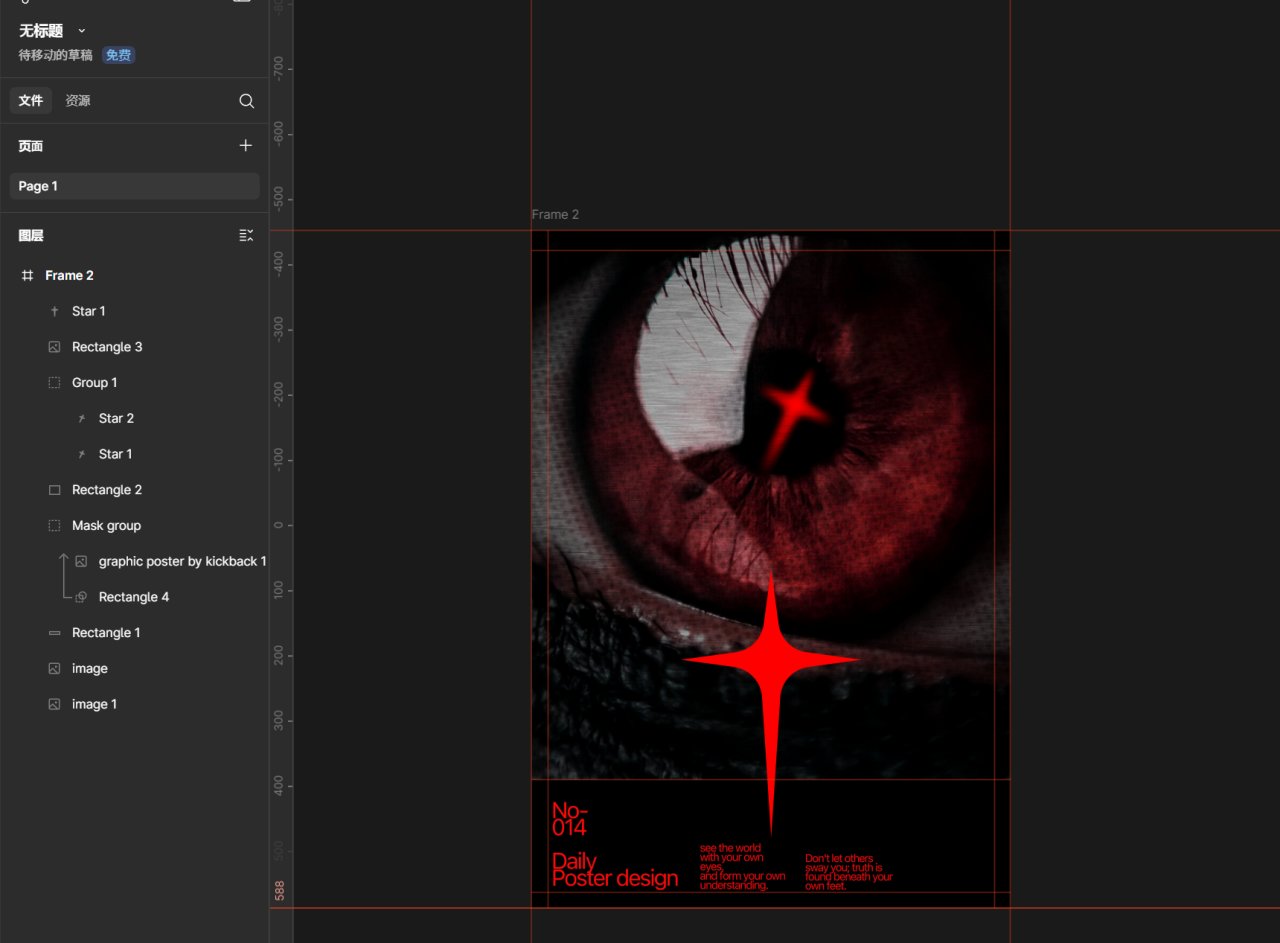Select the Rectangle 4 layer name
Viewport: 1280px width, 943px height.
pos(134,597)
